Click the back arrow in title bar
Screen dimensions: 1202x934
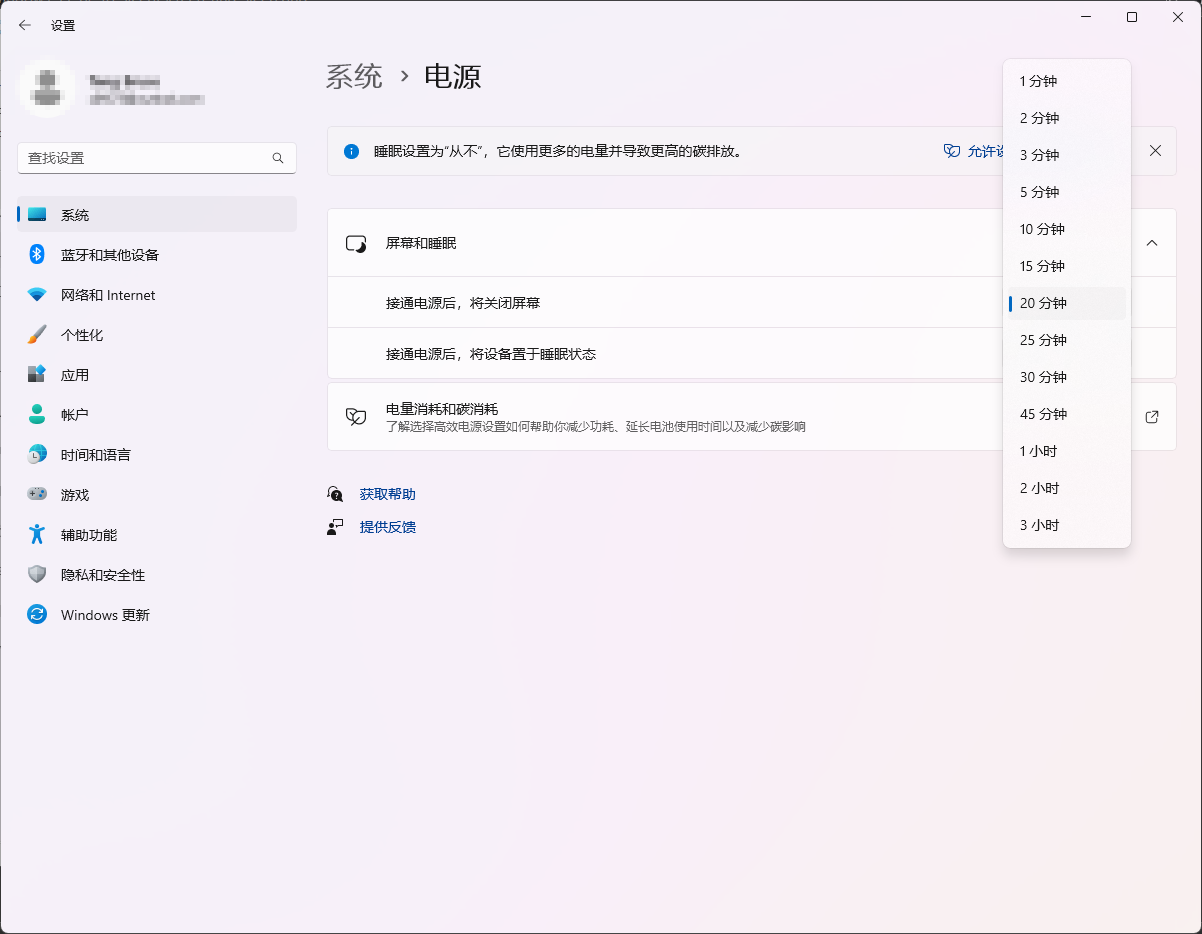(25, 25)
